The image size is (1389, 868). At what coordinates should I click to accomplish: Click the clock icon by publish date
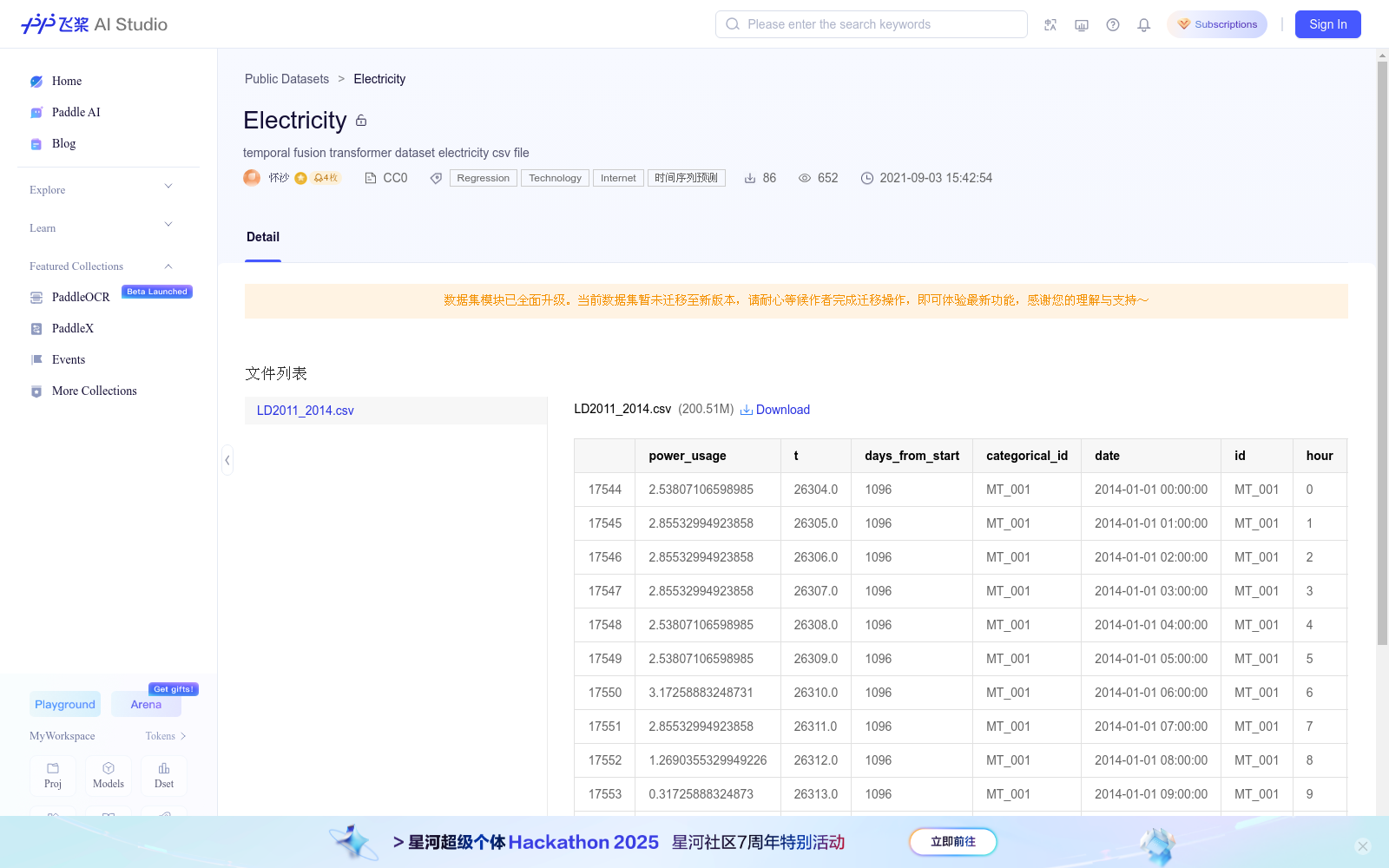[867, 178]
